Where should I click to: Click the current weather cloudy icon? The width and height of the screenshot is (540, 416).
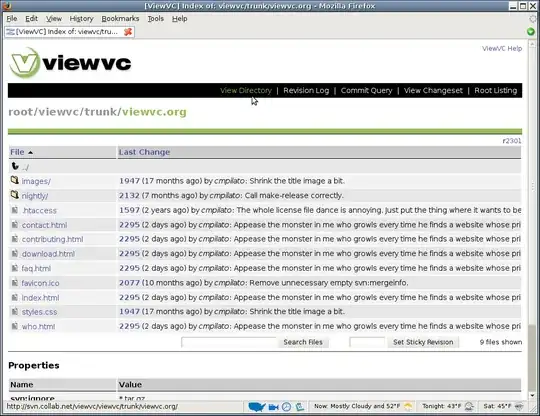(x=408, y=406)
